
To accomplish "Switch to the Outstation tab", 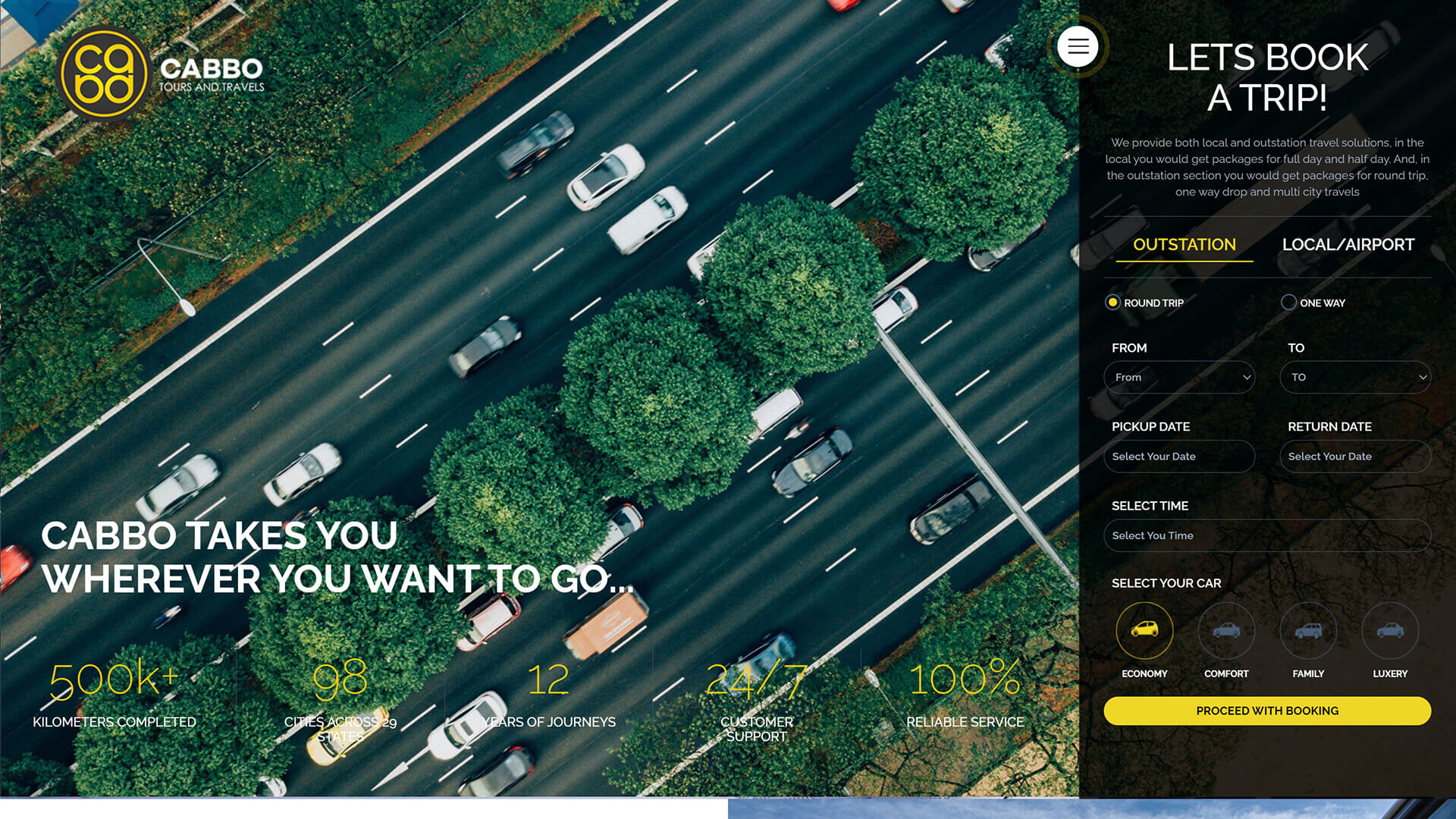I will tap(1184, 245).
